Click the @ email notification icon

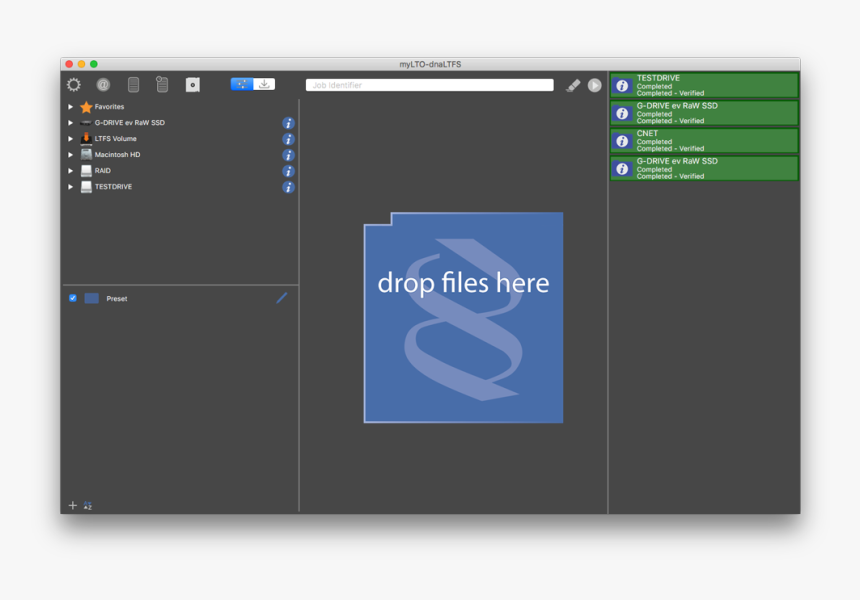click(x=103, y=85)
